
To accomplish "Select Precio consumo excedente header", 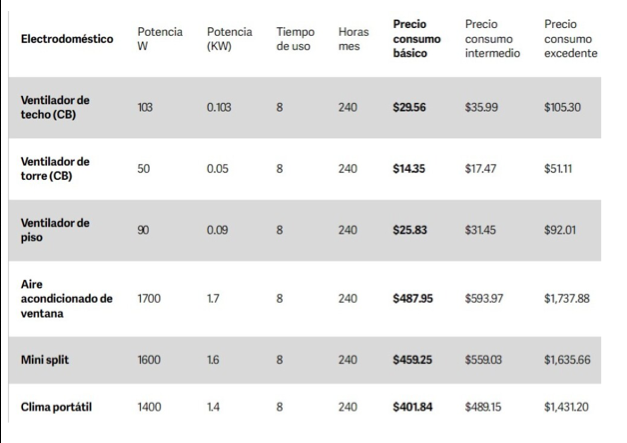I will tap(571, 39).
